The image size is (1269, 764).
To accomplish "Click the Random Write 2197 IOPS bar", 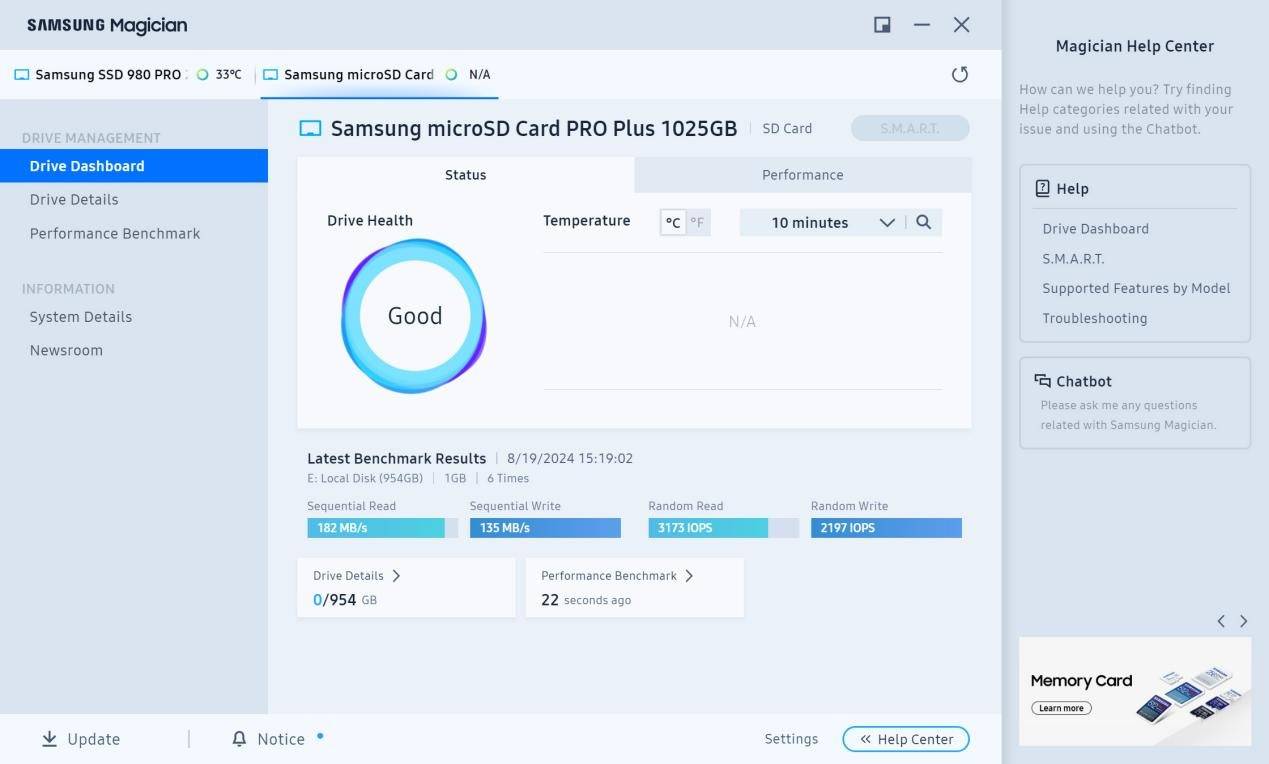I will tap(886, 528).
